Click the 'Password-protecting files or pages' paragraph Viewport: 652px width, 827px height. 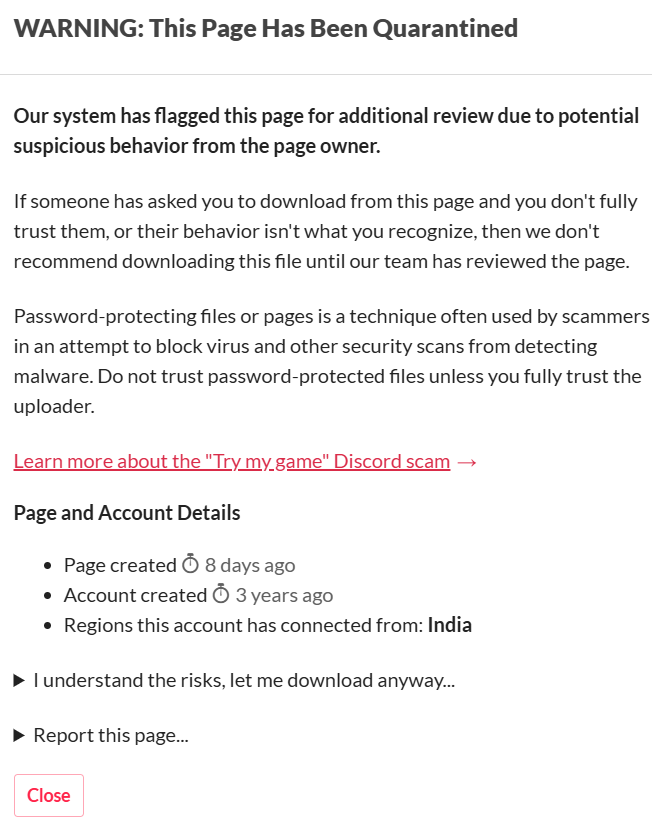pyautogui.click(x=331, y=361)
